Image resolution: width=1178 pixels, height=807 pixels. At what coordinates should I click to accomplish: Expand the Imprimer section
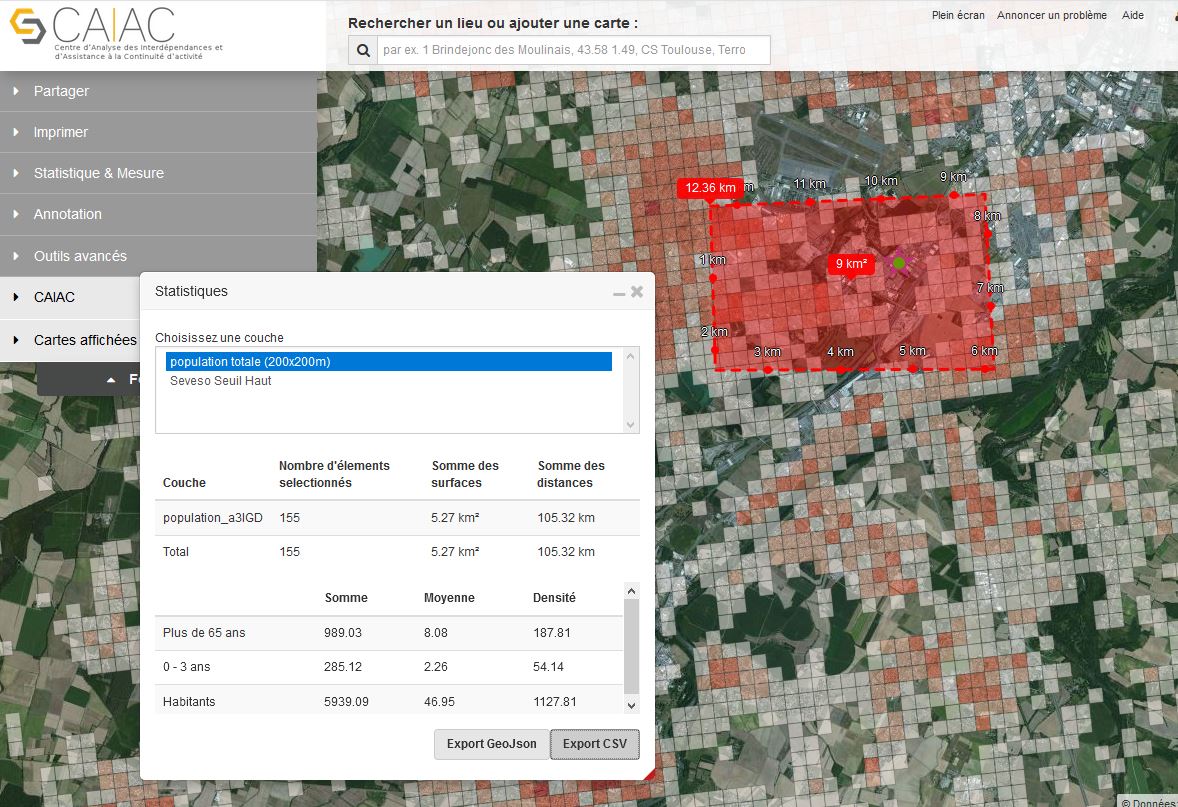click(x=159, y=132)
